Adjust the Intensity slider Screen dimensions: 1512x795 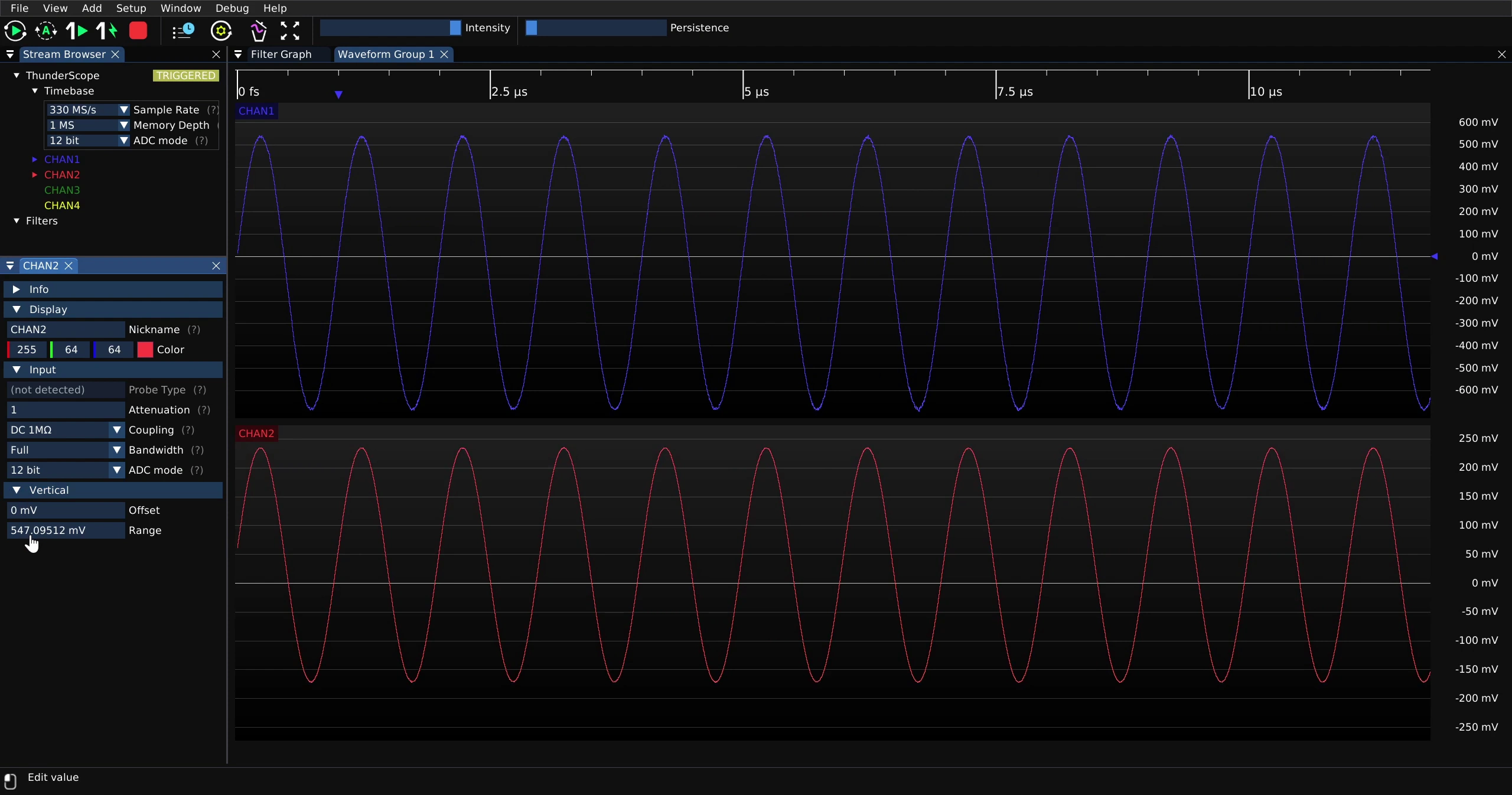(390, 28)
